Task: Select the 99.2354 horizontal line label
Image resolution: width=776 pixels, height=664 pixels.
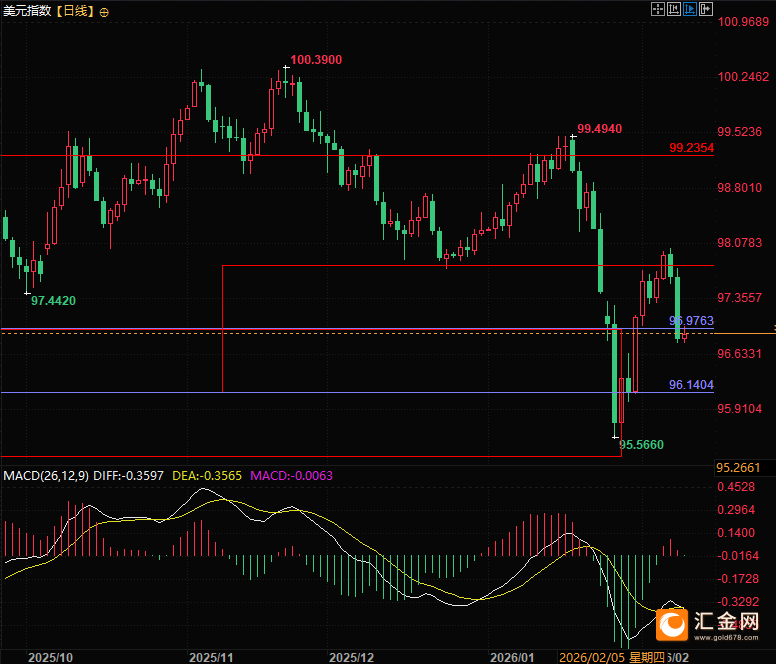Action: (x=691, y=147)
